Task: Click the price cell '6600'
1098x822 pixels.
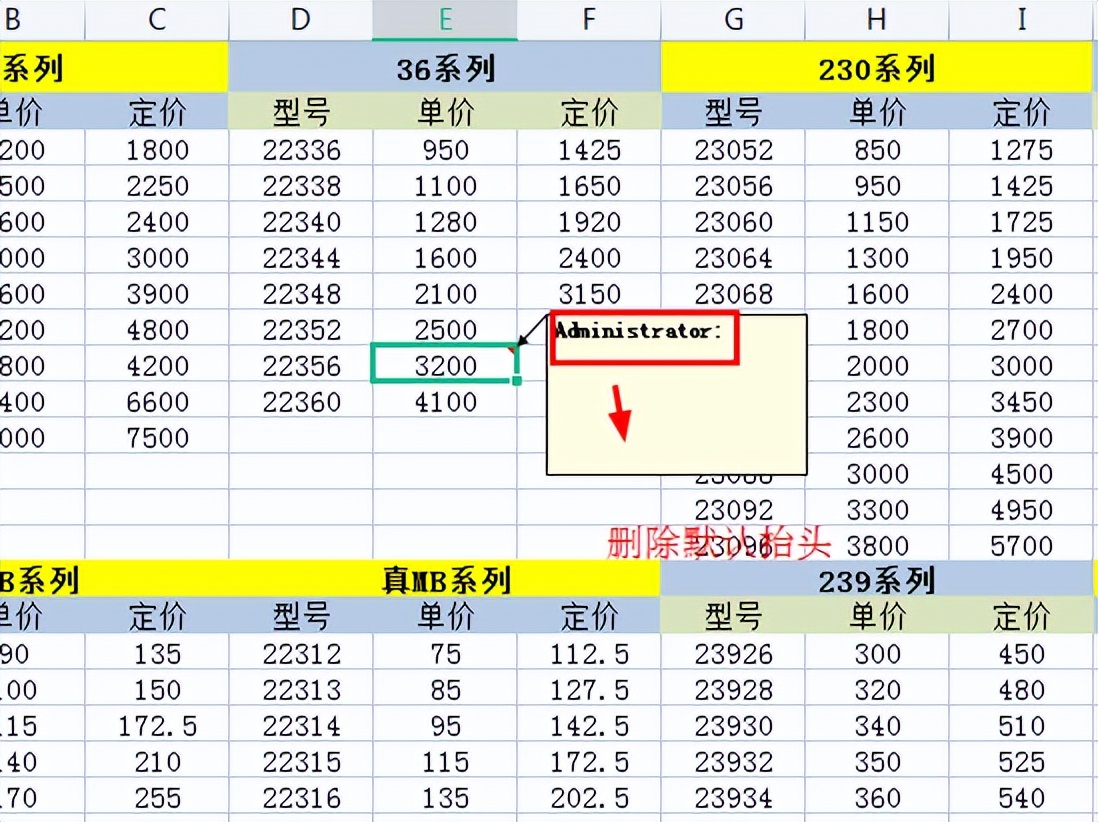Action: click(157, 402)
